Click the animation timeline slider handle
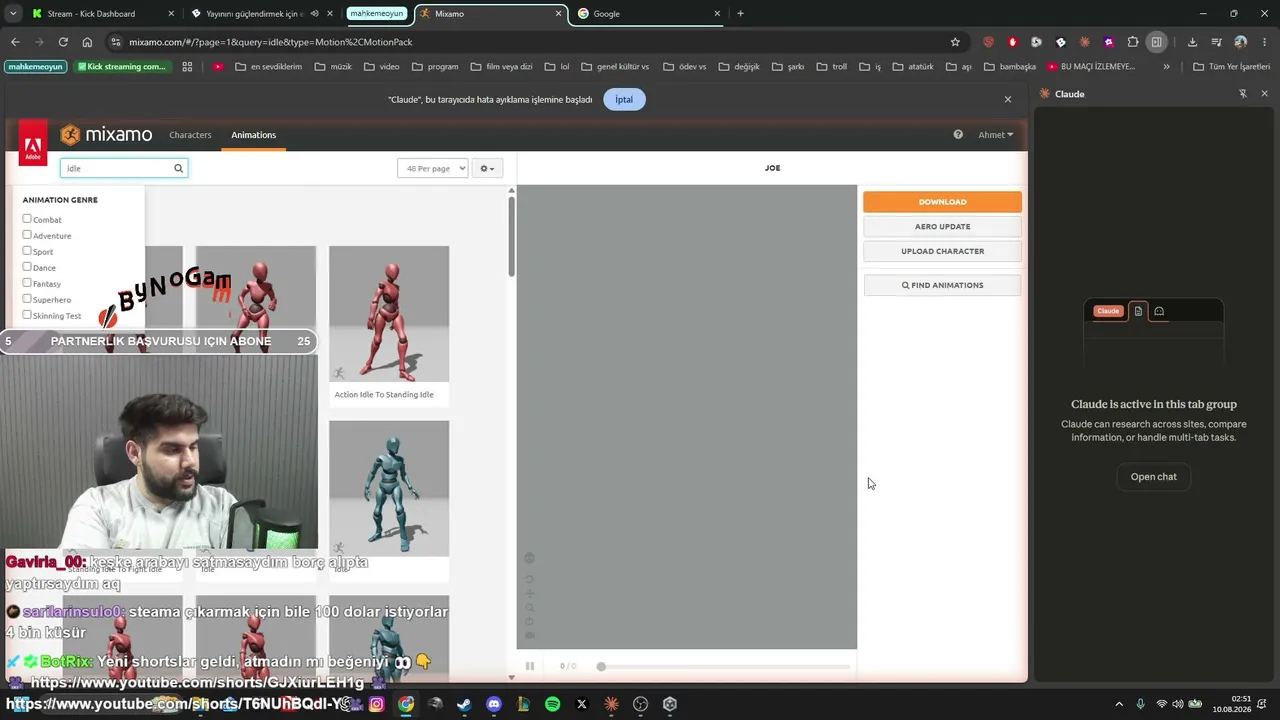Screen dimensions: 1280x720 point(601,666)
